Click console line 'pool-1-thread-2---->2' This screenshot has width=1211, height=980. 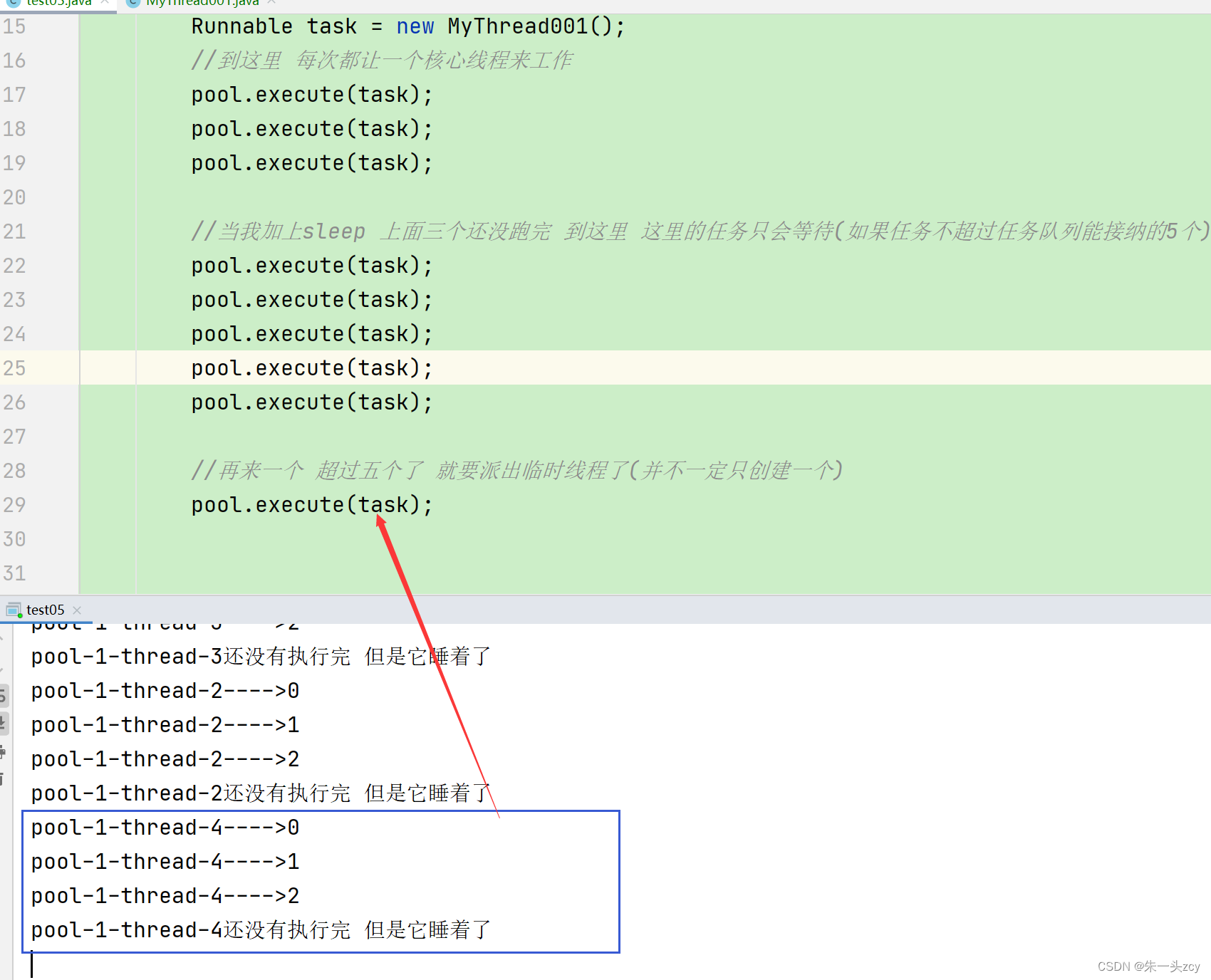point(165,759)
